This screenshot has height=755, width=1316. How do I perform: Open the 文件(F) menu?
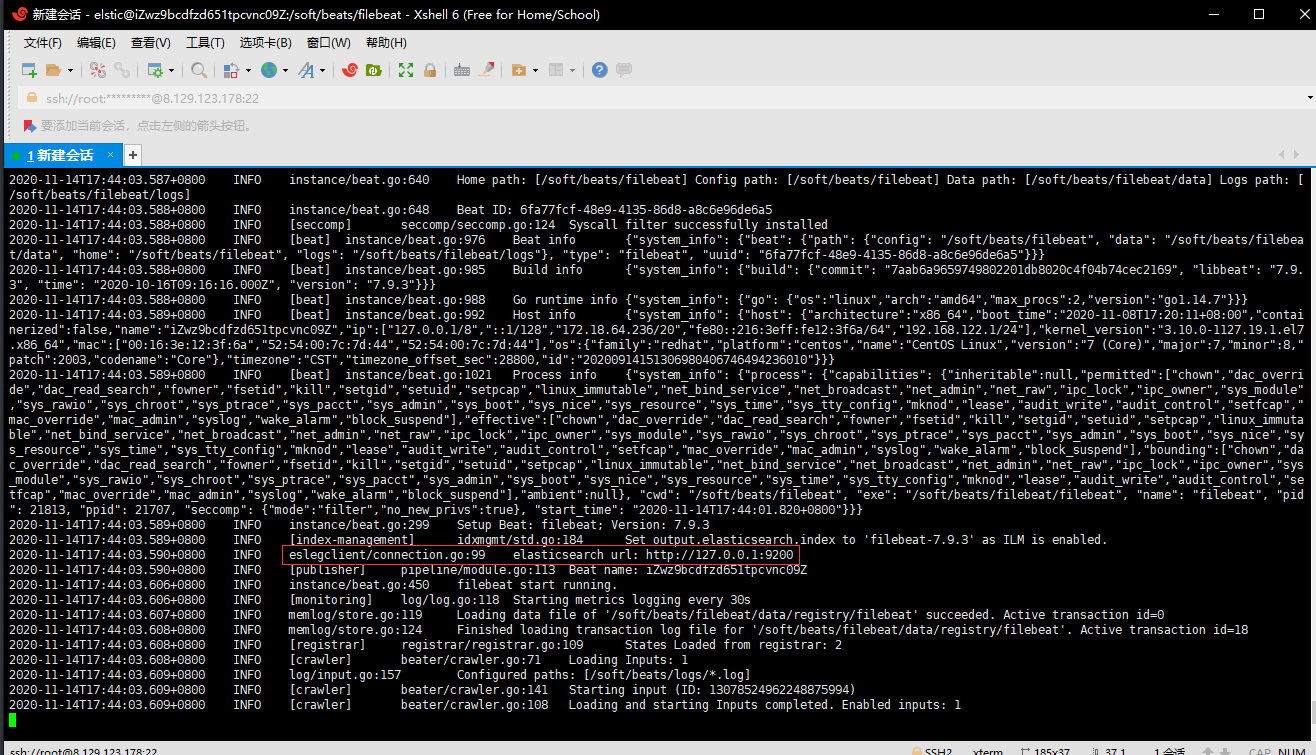(x=43, y=43)
